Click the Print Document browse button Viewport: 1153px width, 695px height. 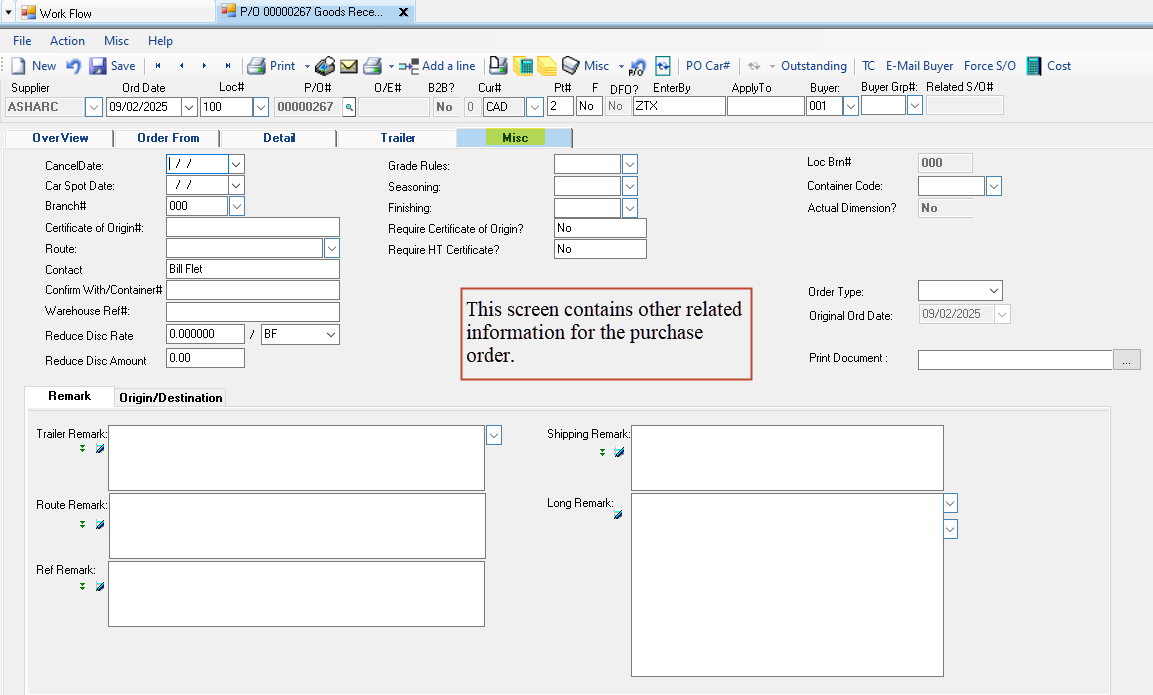tap(1127, 360)
